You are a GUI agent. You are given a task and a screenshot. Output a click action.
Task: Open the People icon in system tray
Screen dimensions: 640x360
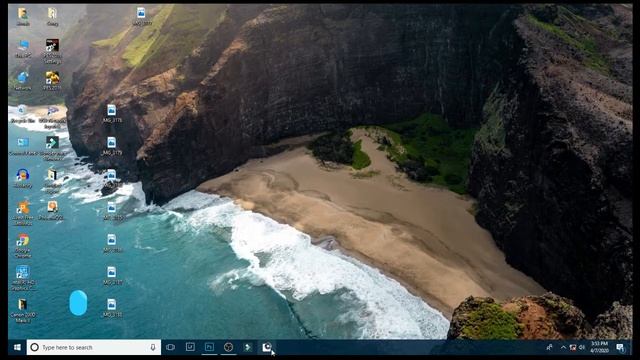click(x=549, y=347)
